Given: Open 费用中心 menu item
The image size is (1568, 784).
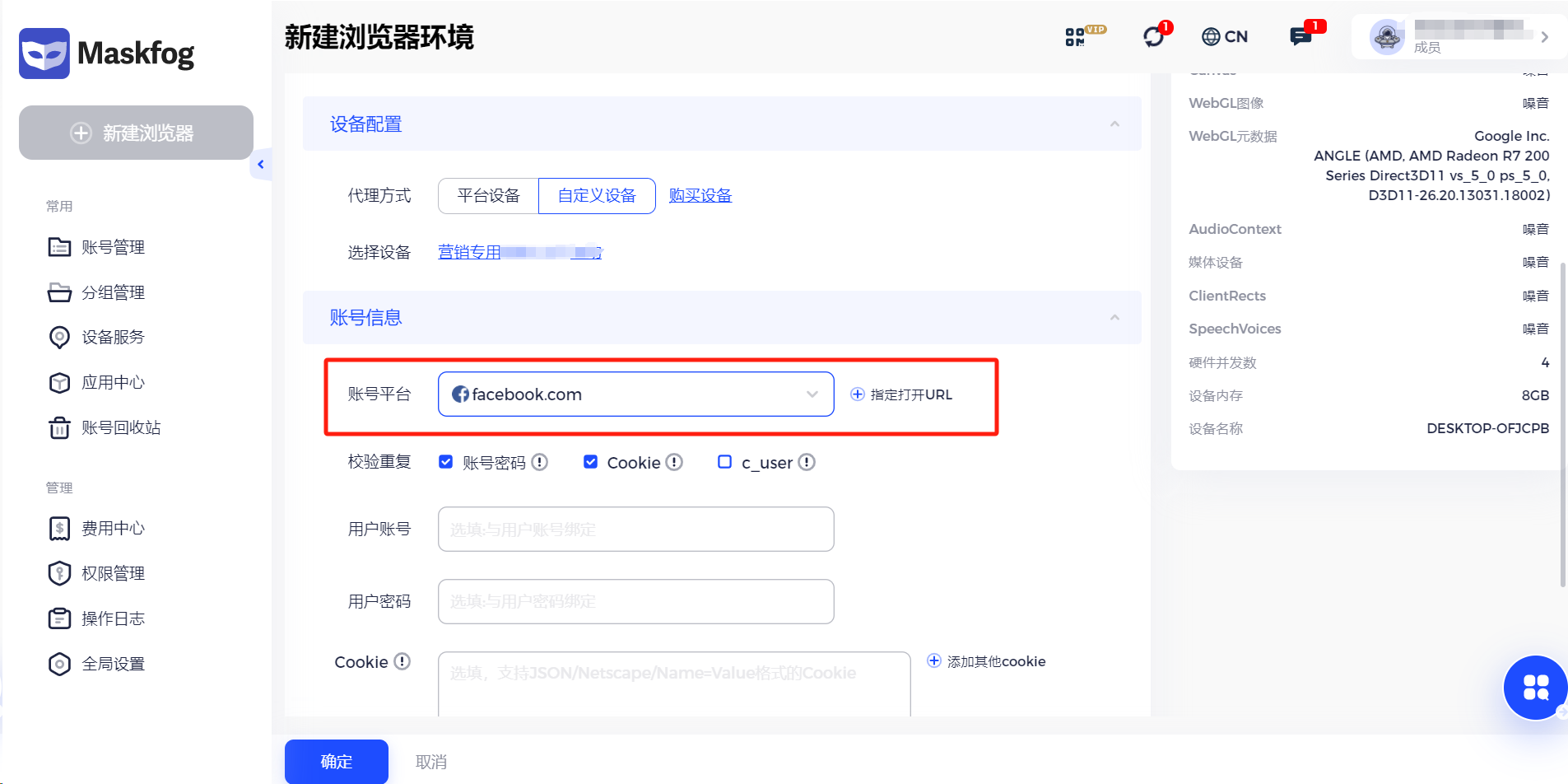Looking at the screenshot, I should pyautogui.click(x=113, y=529).
